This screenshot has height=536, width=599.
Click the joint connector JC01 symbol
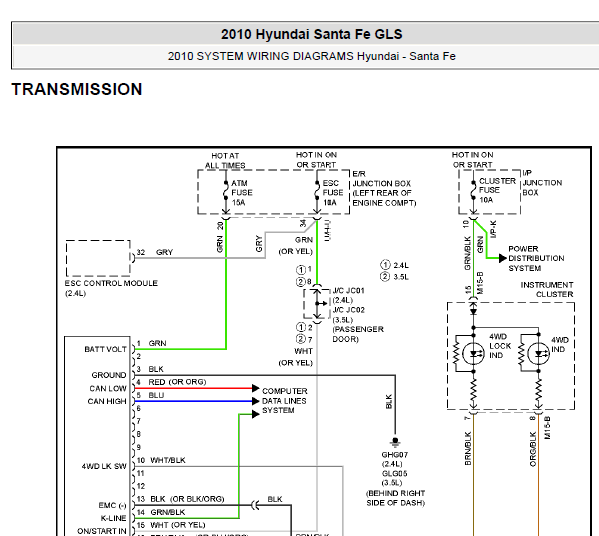click(x=317, y=303)
